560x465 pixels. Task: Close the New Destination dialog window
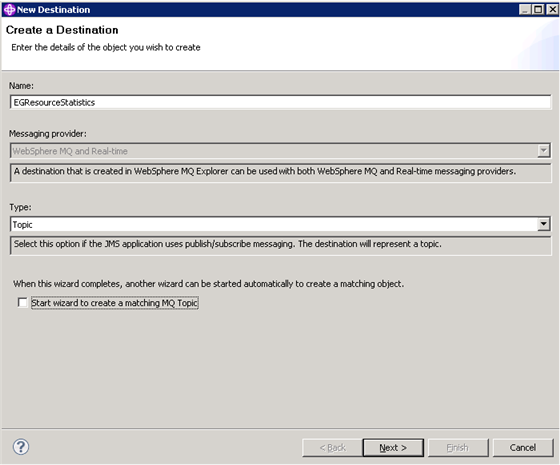tap(552, 9)
